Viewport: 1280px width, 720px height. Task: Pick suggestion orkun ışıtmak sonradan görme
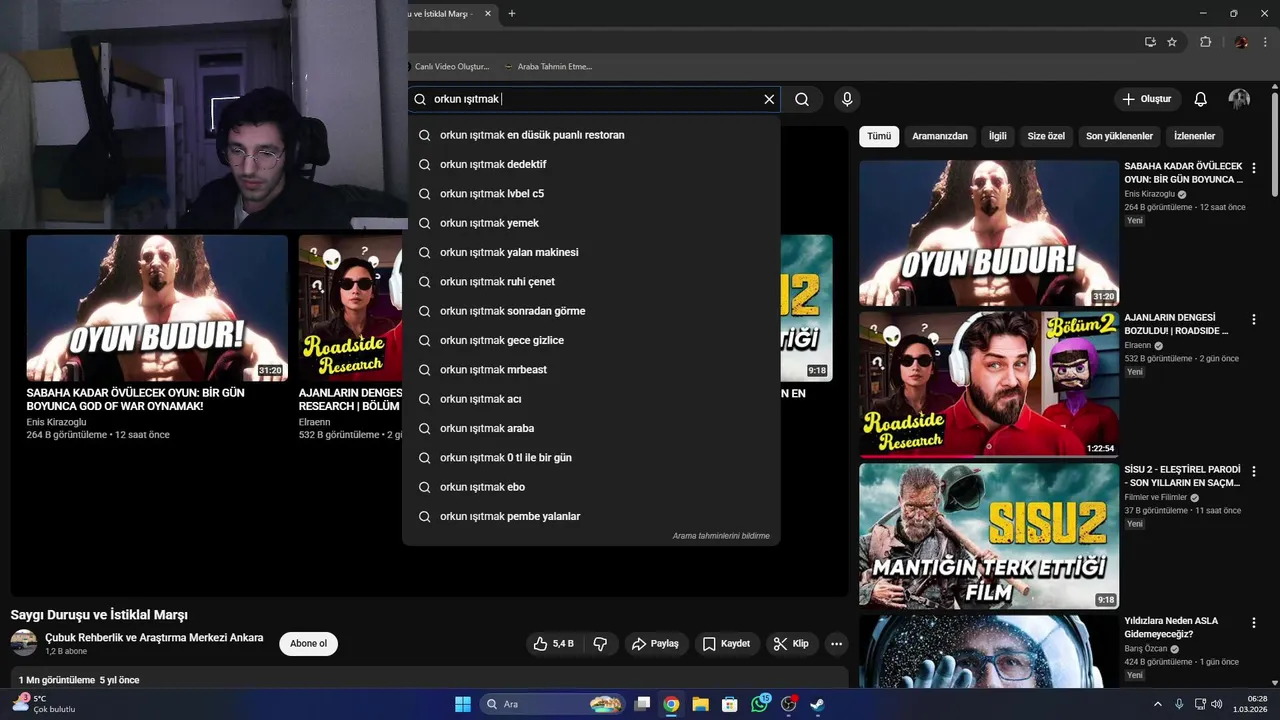591,311
